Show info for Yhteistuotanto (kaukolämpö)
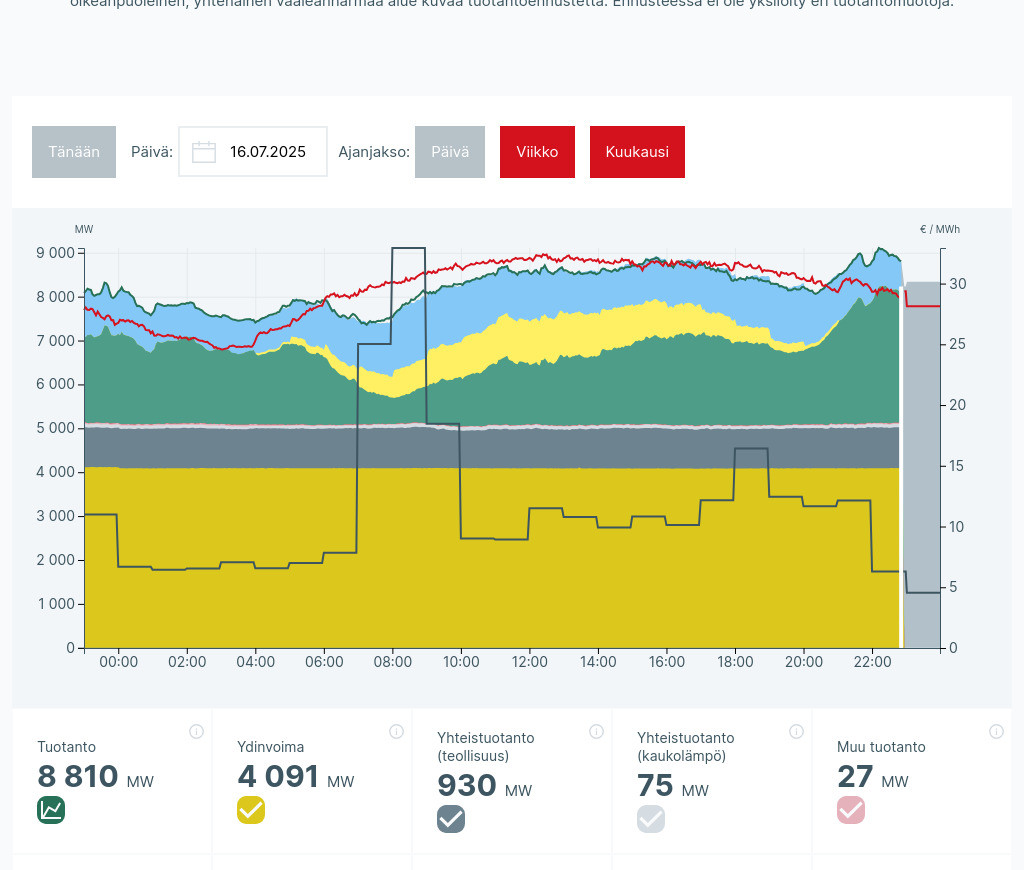Viewport: 1024px width, 870px height. (x=796, y=731)
